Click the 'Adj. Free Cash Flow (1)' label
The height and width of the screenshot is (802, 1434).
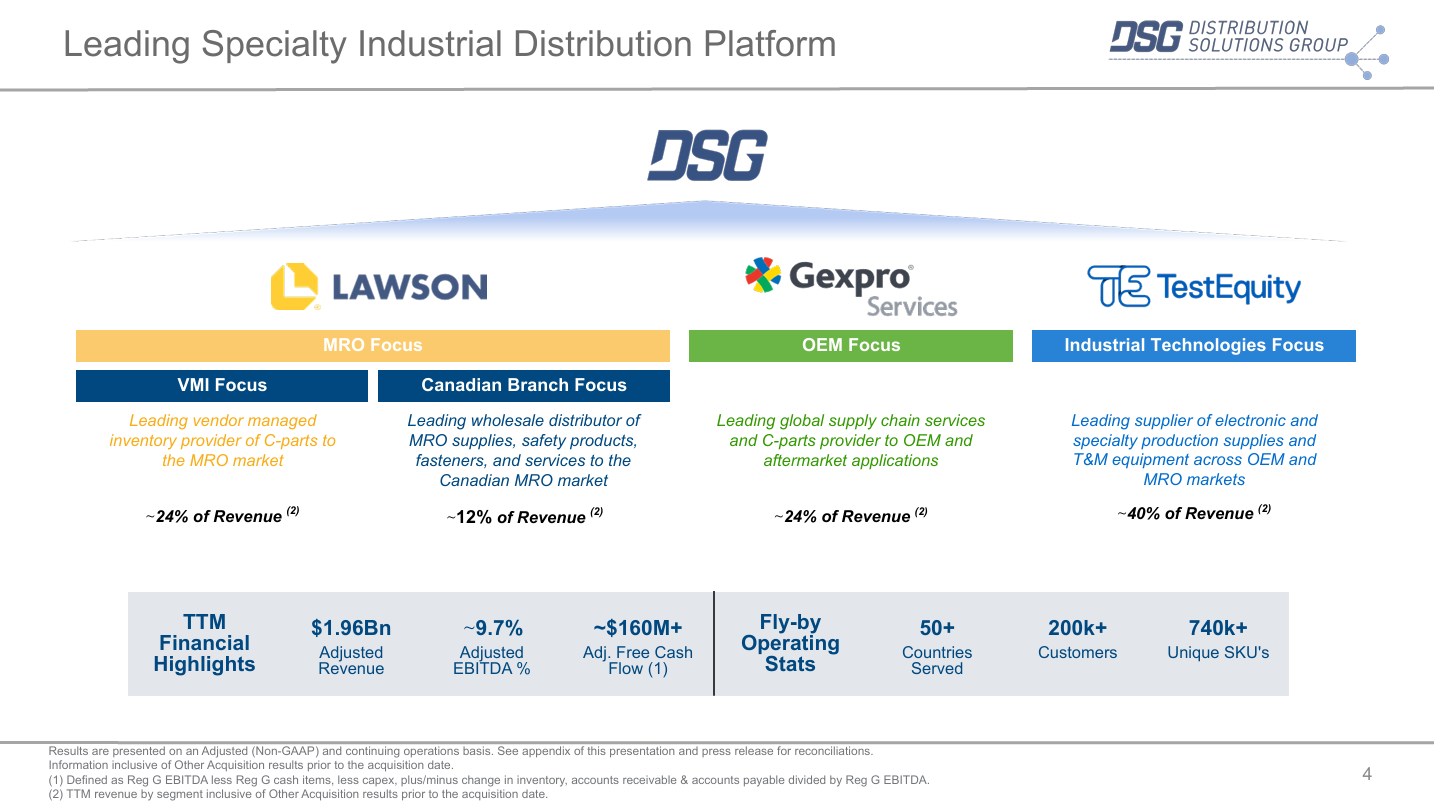coord(638,660)
